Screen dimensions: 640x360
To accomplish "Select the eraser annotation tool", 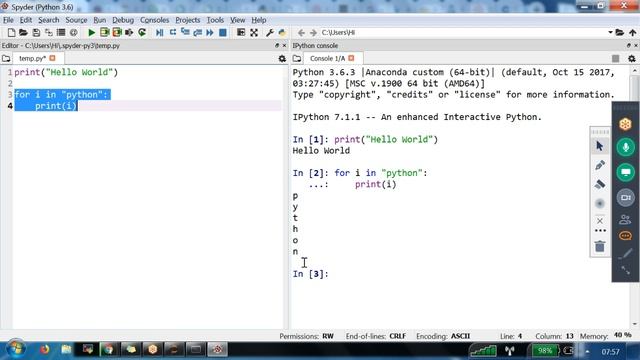I will (600, 184).
